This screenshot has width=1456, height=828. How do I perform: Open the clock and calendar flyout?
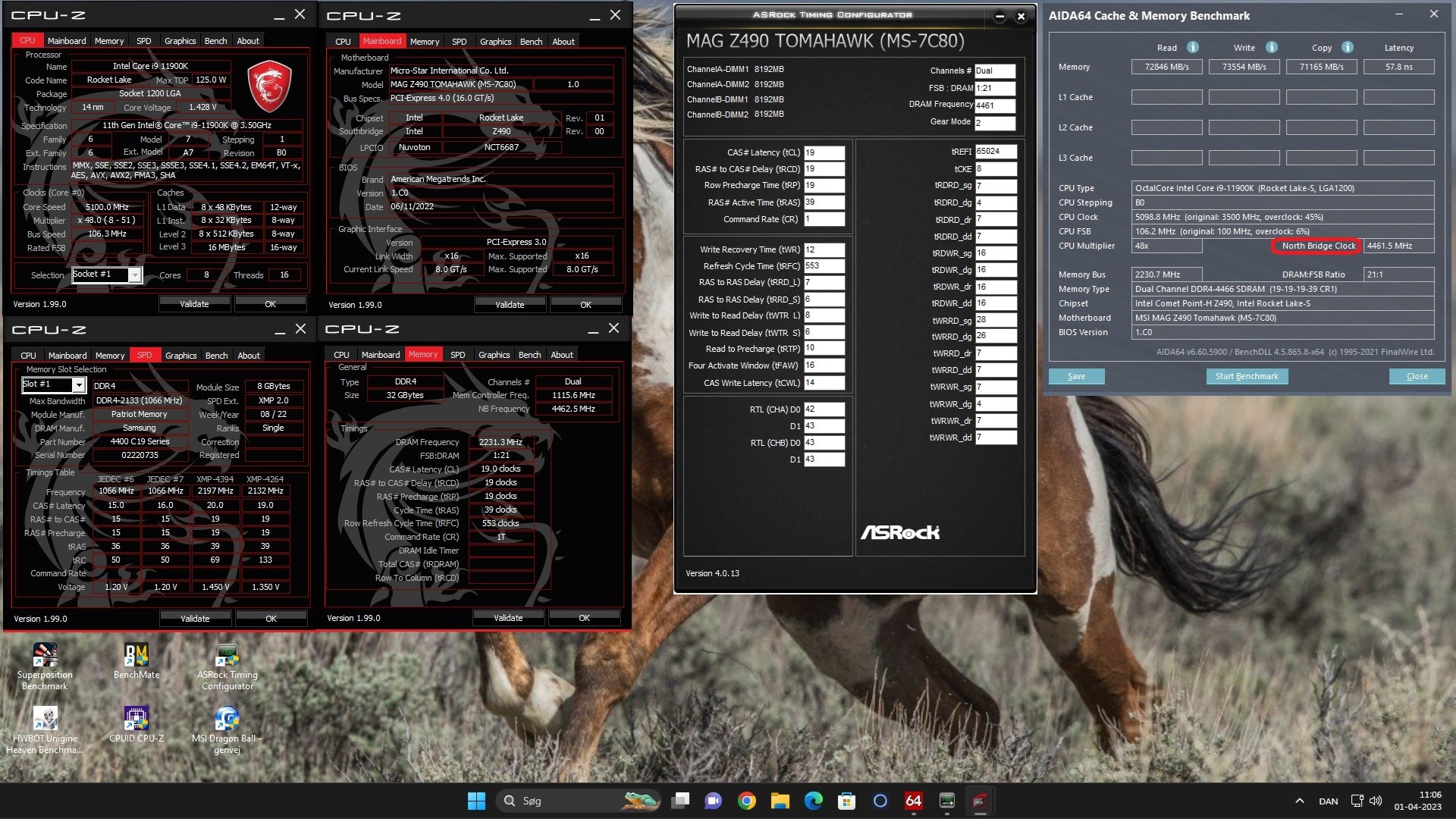click(x=1418, y=801)
